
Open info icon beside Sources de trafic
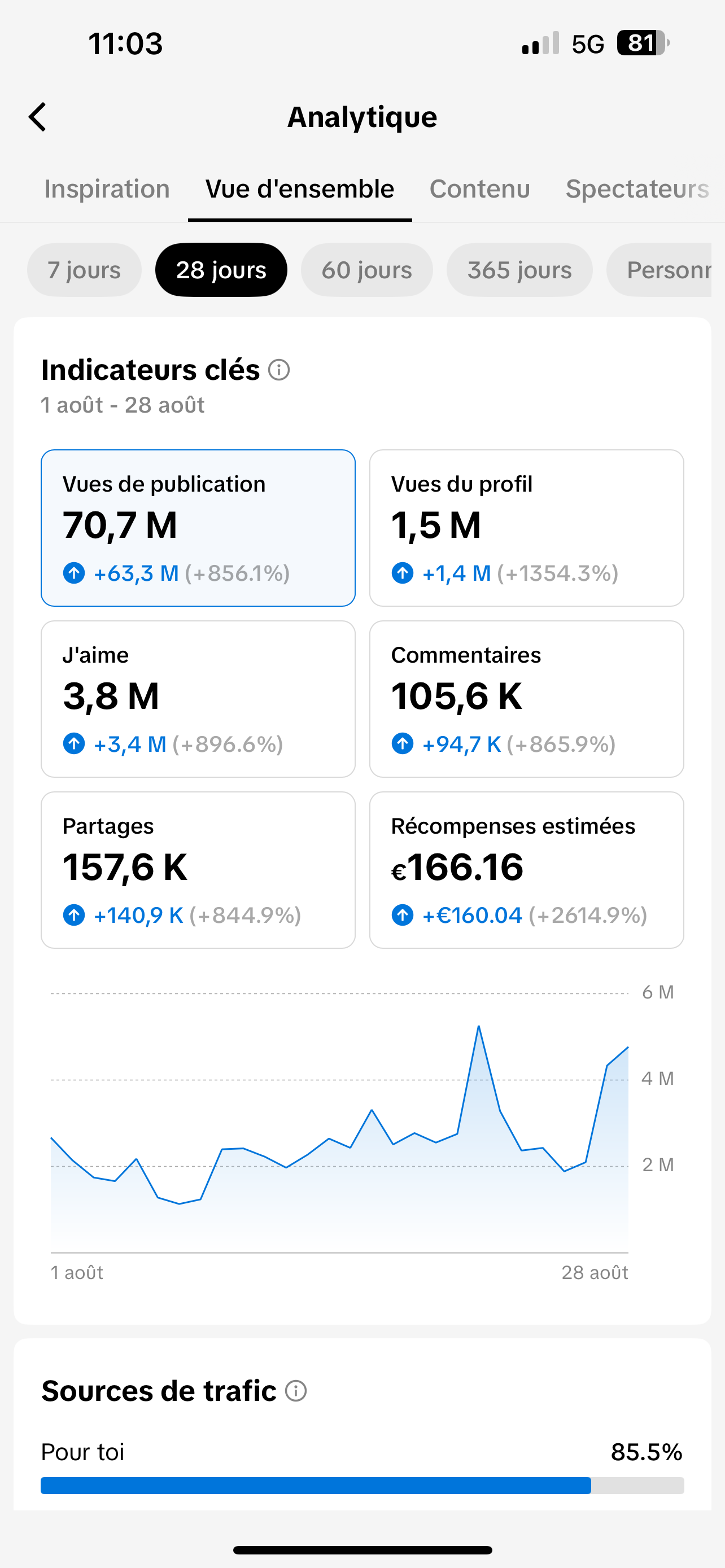tap(296, 1391)
